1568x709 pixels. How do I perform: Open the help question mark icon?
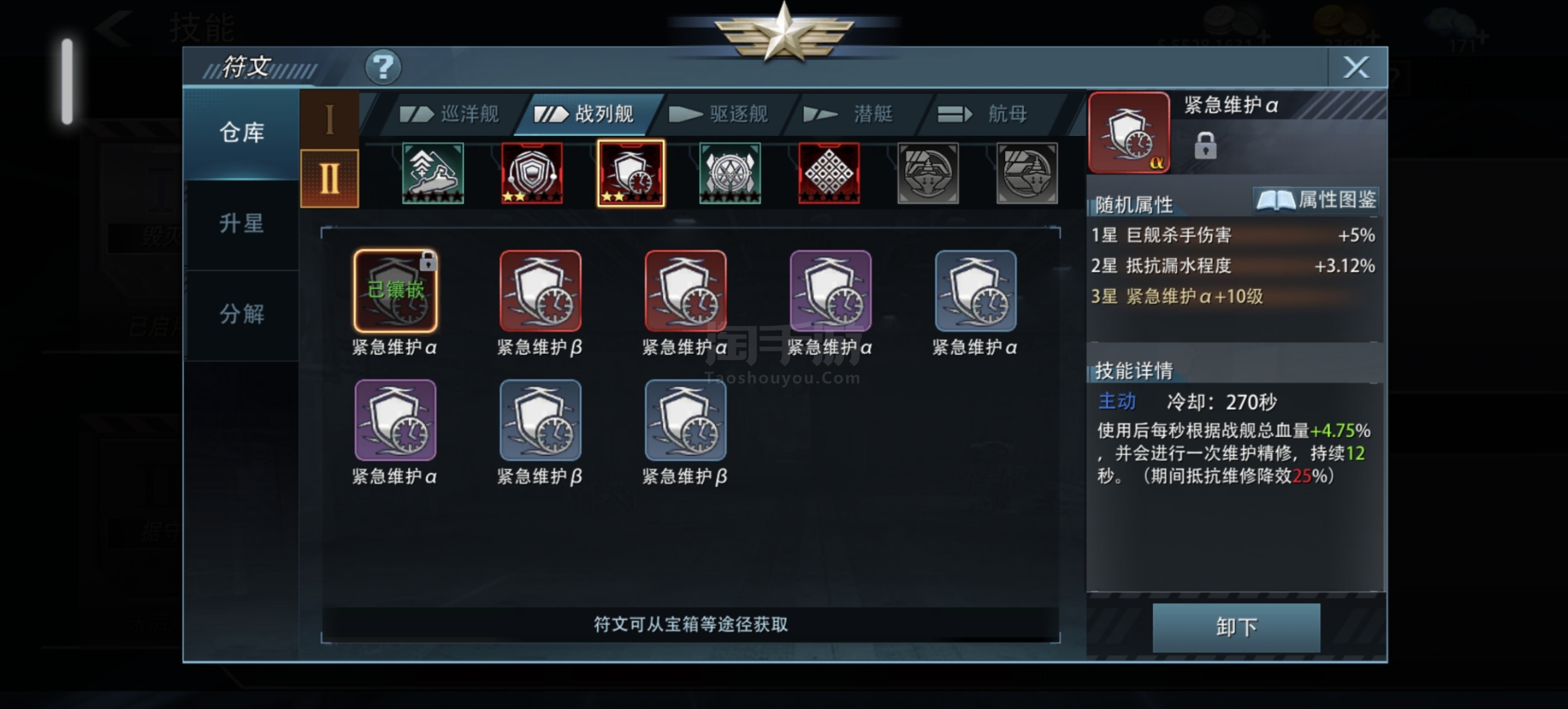click(x=383, y=67)
